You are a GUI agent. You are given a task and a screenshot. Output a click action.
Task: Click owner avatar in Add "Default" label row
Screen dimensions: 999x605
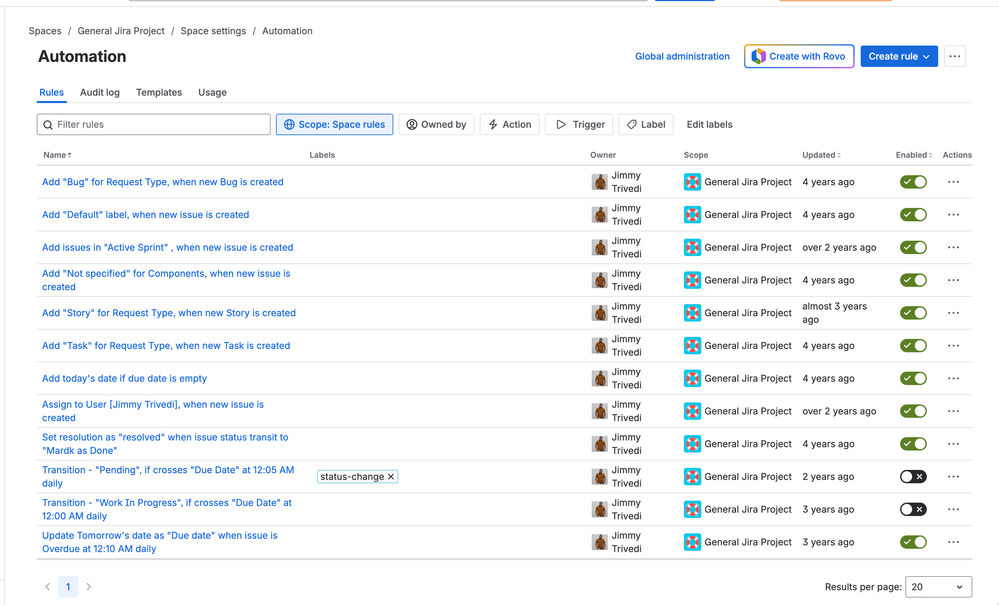(600, 215)
